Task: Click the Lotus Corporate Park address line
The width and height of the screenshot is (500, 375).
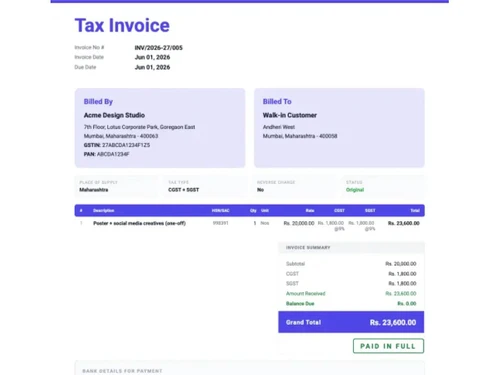Action: 139,127
